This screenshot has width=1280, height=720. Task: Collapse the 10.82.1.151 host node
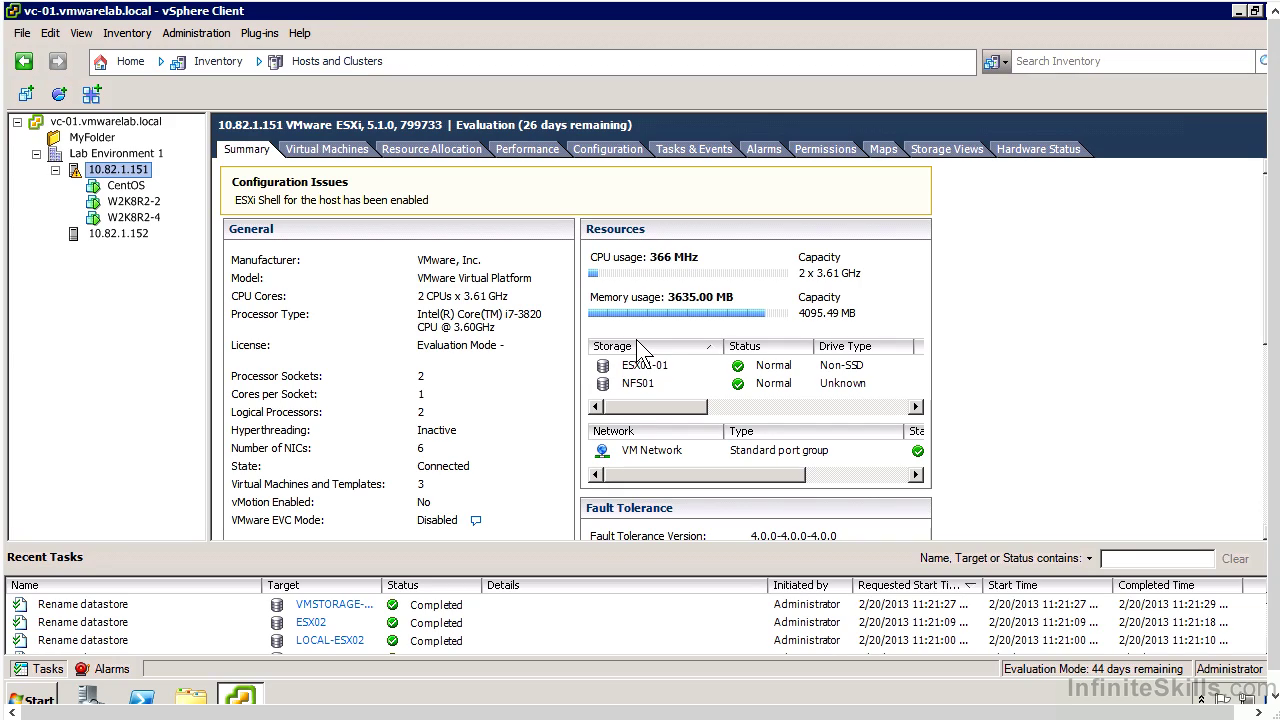pos(55,170)
